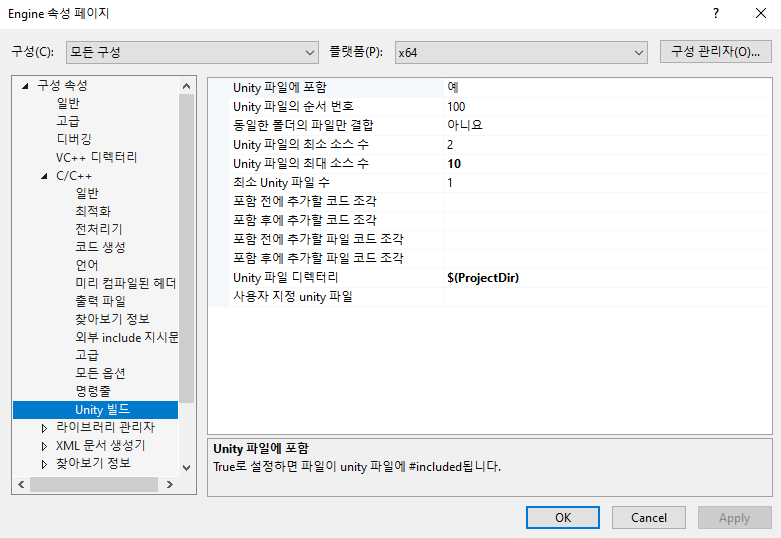
Task: Select 일반 under 구성 속성
Action: click(68, 103)
